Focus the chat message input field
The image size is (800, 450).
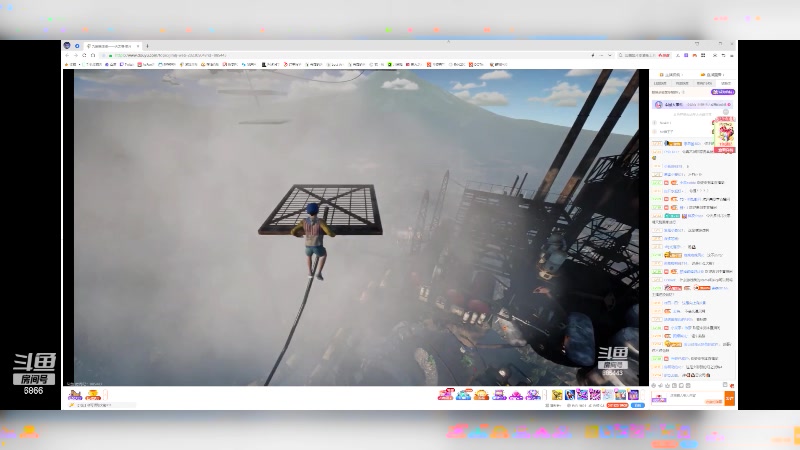(687, 398)
